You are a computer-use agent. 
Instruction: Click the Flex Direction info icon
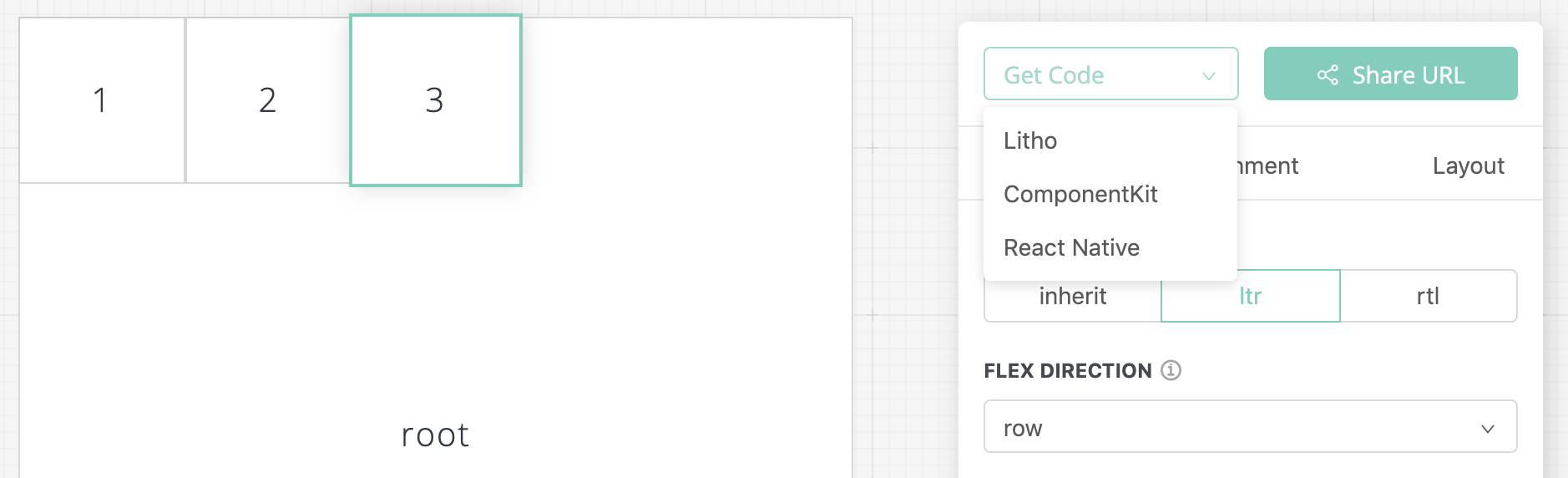click(x=1171, y=370)
